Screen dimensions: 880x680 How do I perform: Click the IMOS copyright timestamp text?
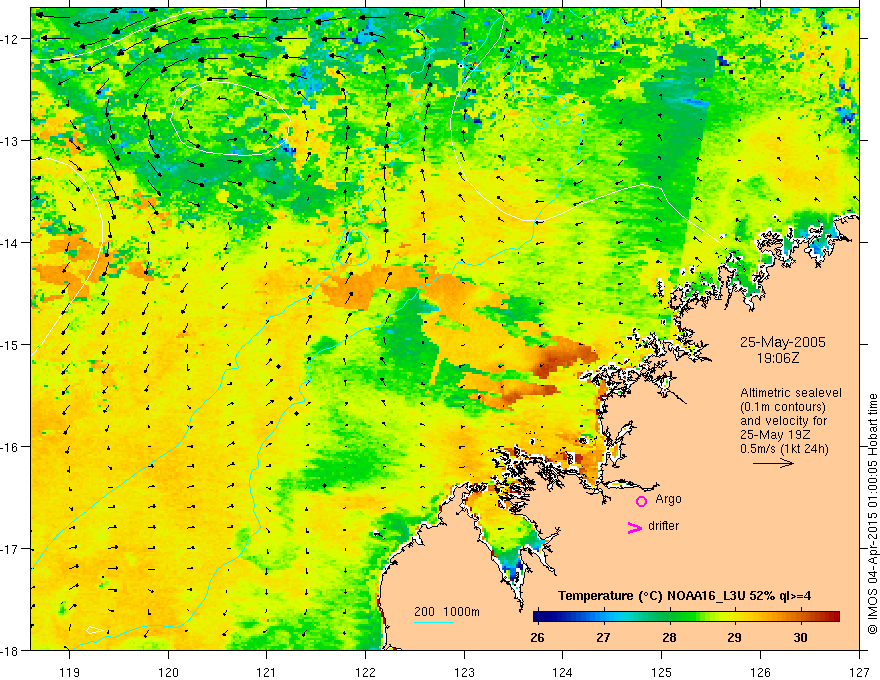point(872,514)
